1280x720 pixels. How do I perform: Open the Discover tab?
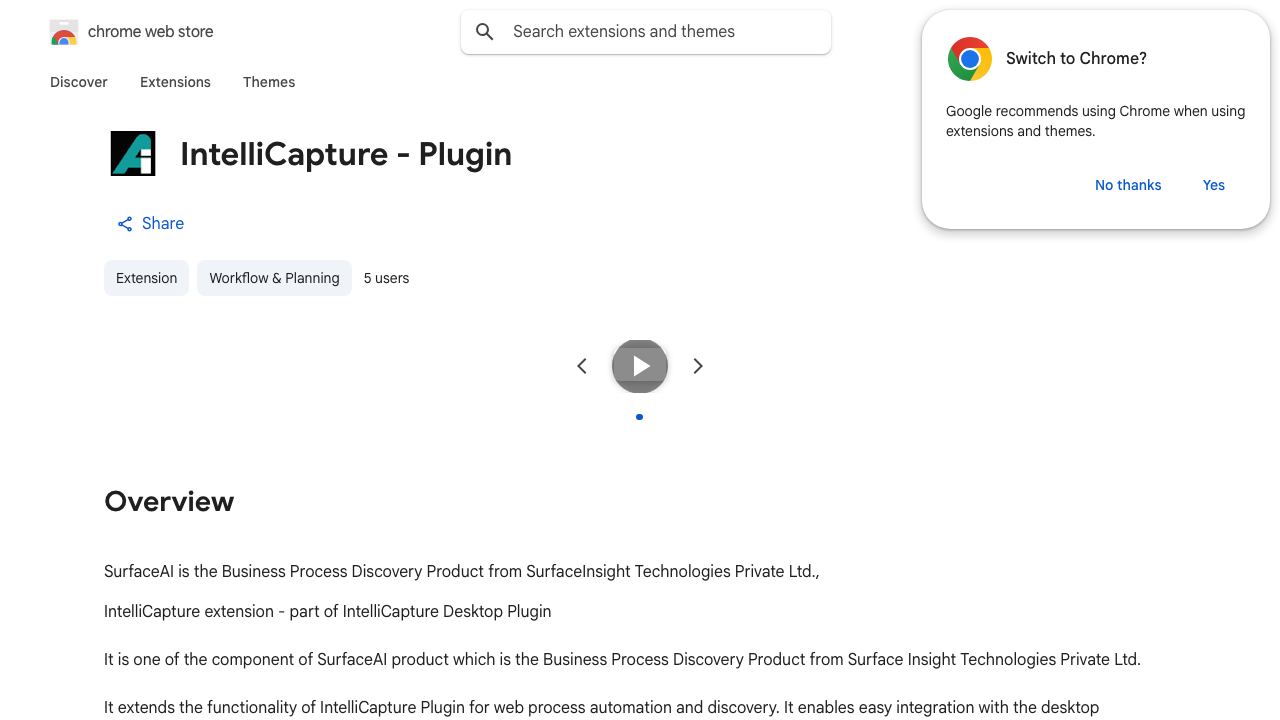coord(79,82)
